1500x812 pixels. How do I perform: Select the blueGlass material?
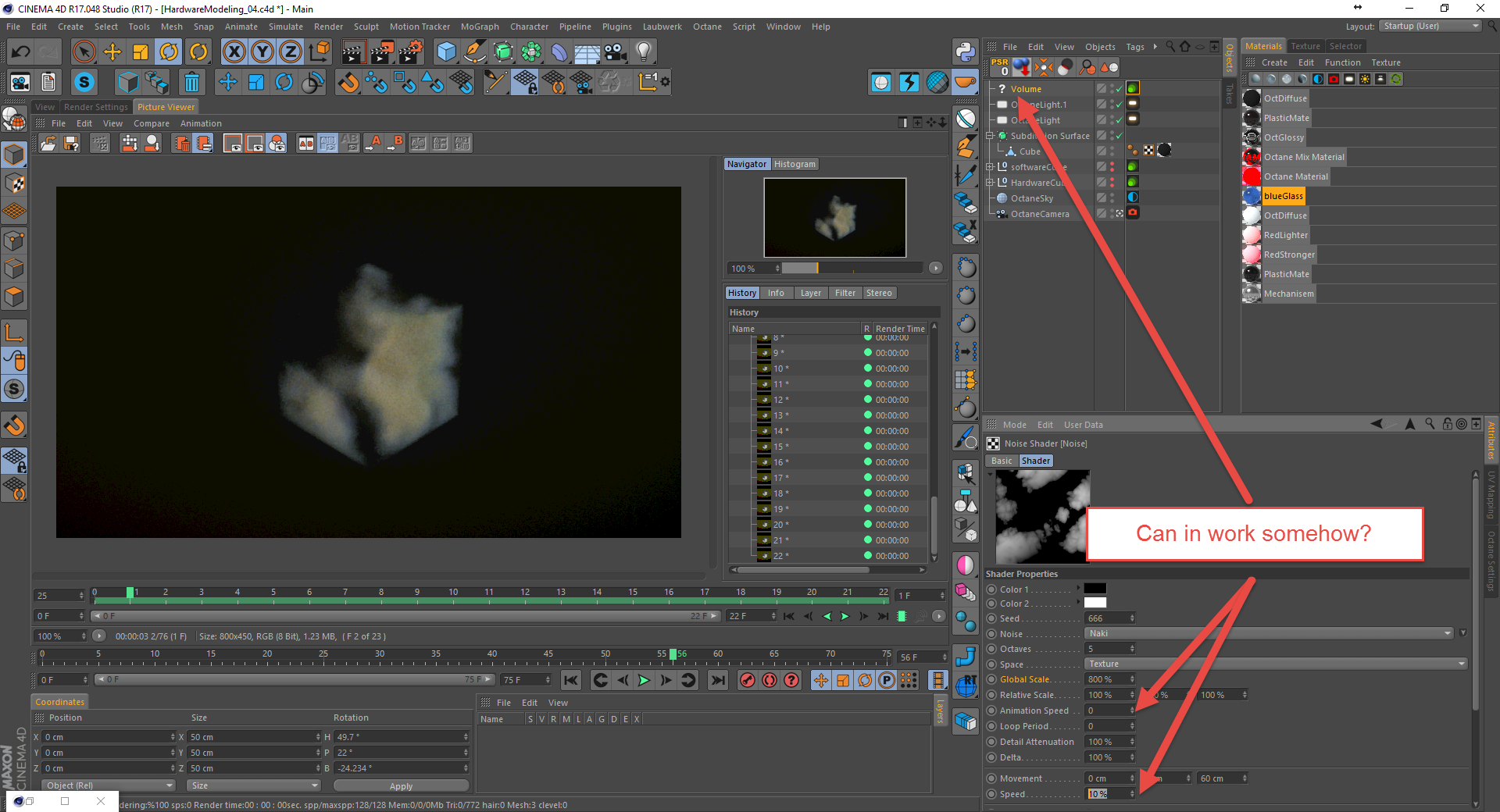click(1284, 196)
